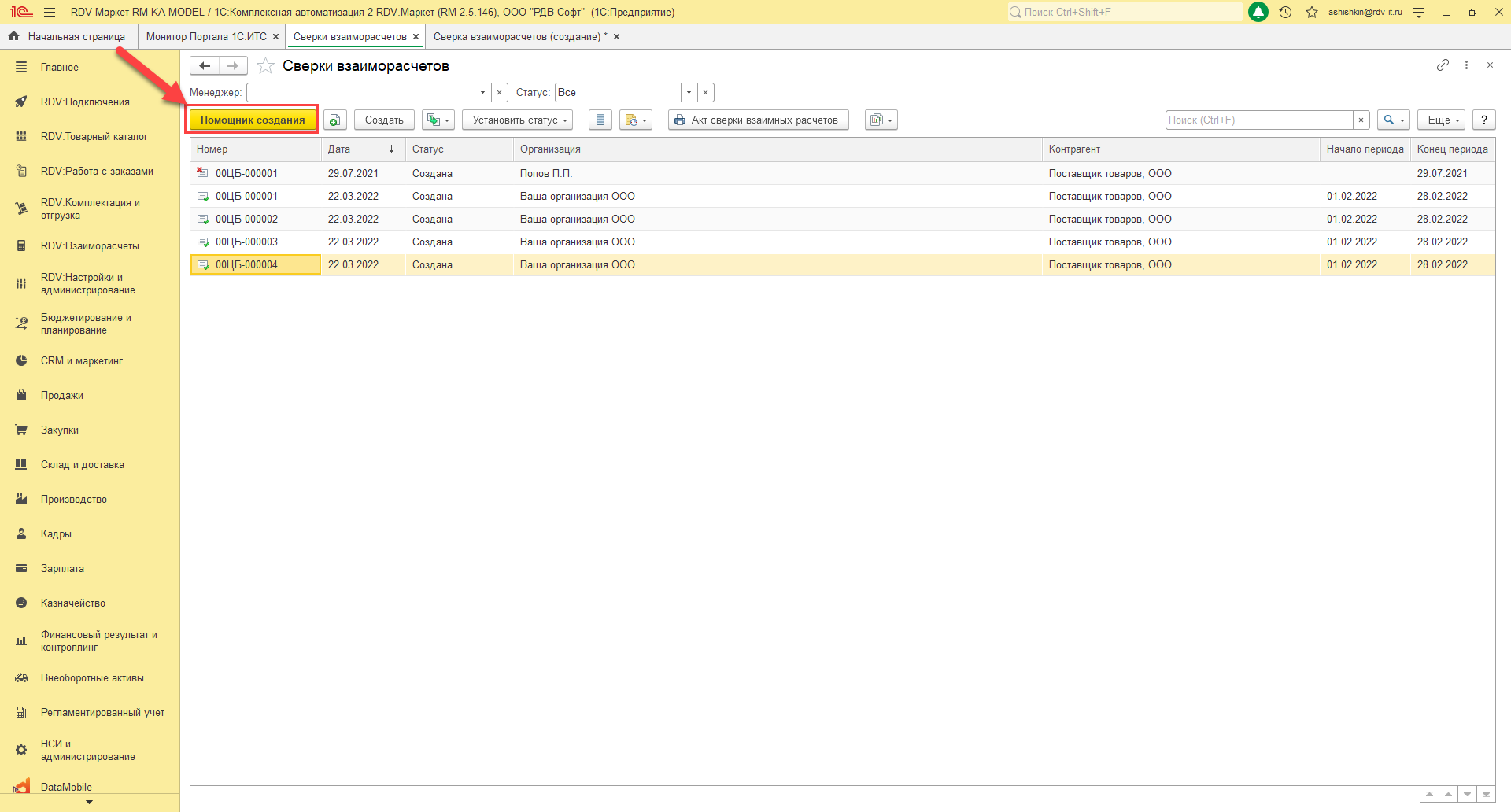Add Сверки взаиморасчетов to favorites with star
Viewport: 1511px width, 812px height.
pos(266,66)
